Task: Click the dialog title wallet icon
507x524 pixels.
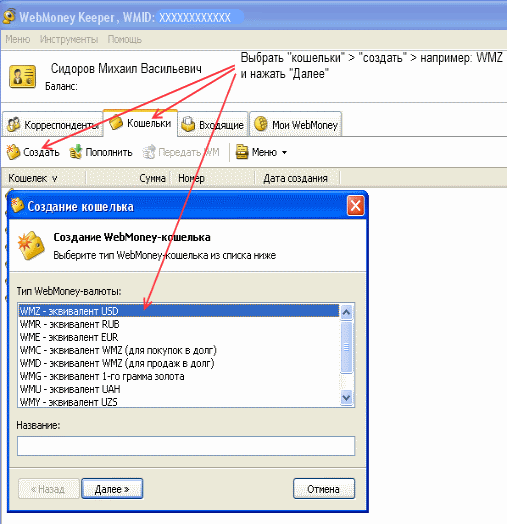Action: click(x=17, y=206)
